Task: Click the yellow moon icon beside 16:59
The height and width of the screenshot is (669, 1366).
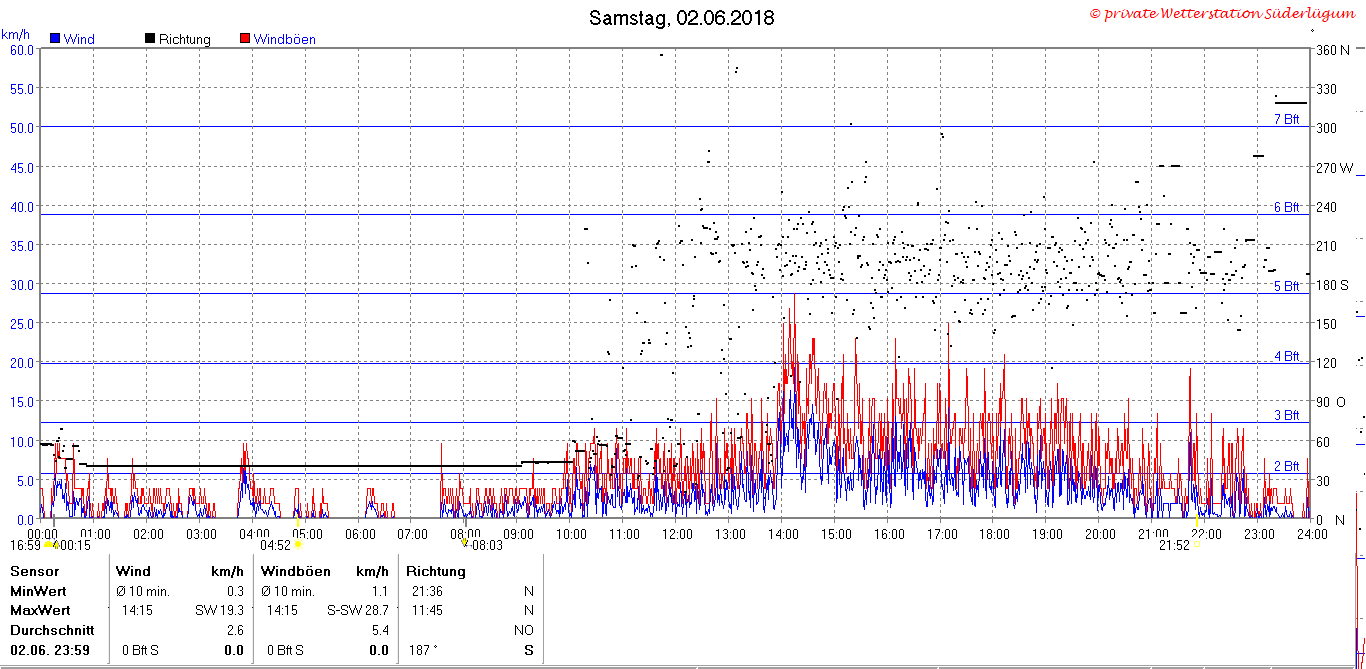Action: tap(48, 544)
